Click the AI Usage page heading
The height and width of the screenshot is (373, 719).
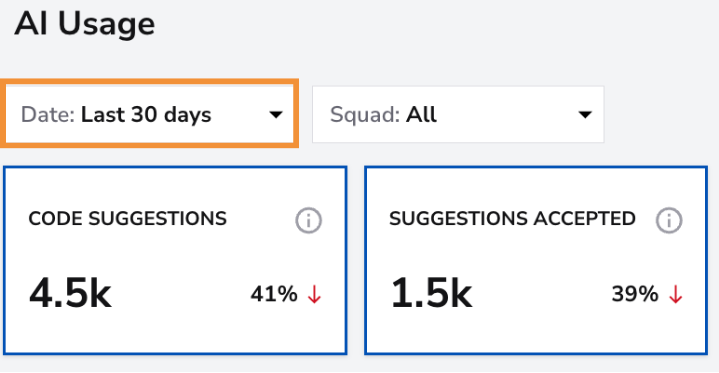pos(84,24)
